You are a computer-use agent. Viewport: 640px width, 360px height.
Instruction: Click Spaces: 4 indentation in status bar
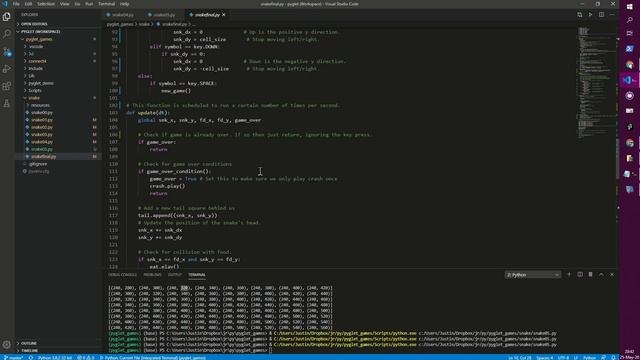click(544, 358)
